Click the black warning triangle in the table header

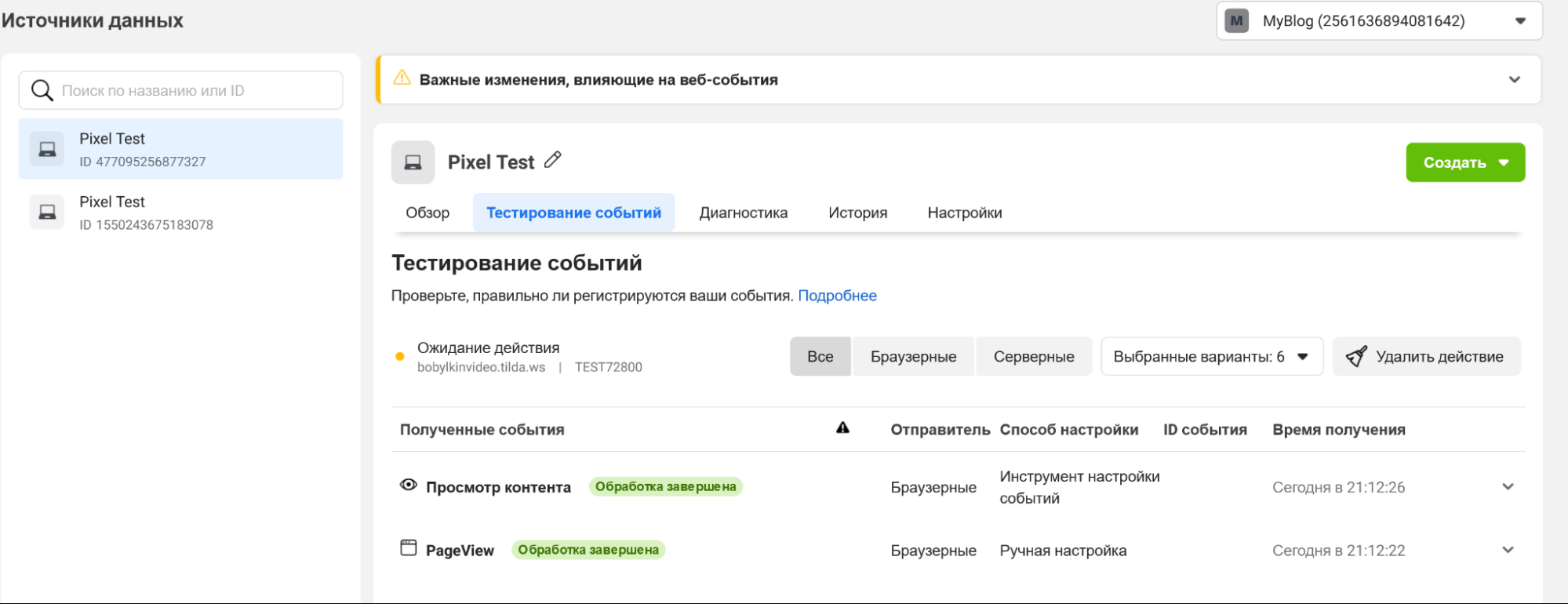[842, 428]
